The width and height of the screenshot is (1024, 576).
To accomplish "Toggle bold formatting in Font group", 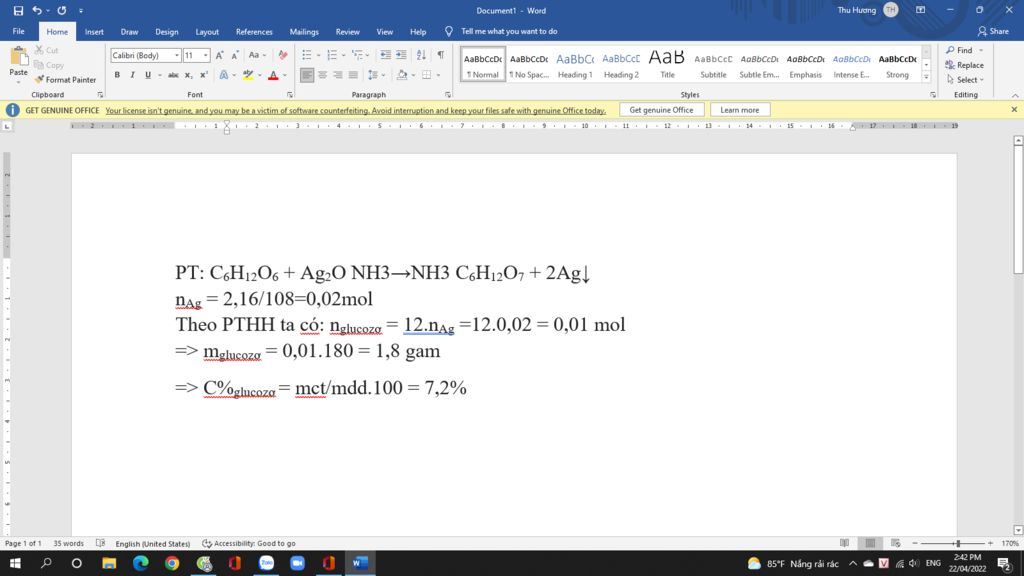I will coord(117,75).
